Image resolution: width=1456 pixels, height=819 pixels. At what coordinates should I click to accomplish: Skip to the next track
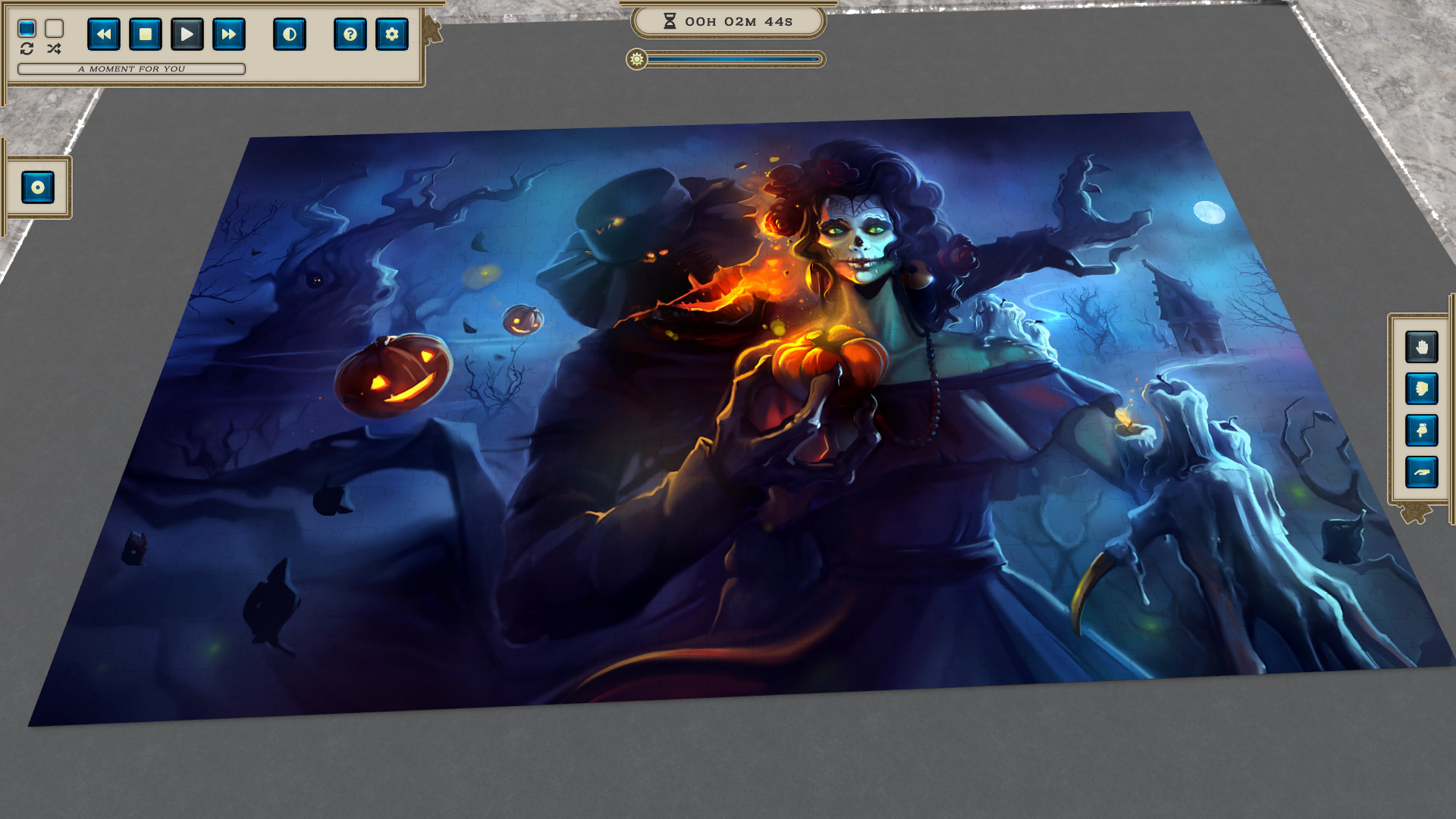228,33
